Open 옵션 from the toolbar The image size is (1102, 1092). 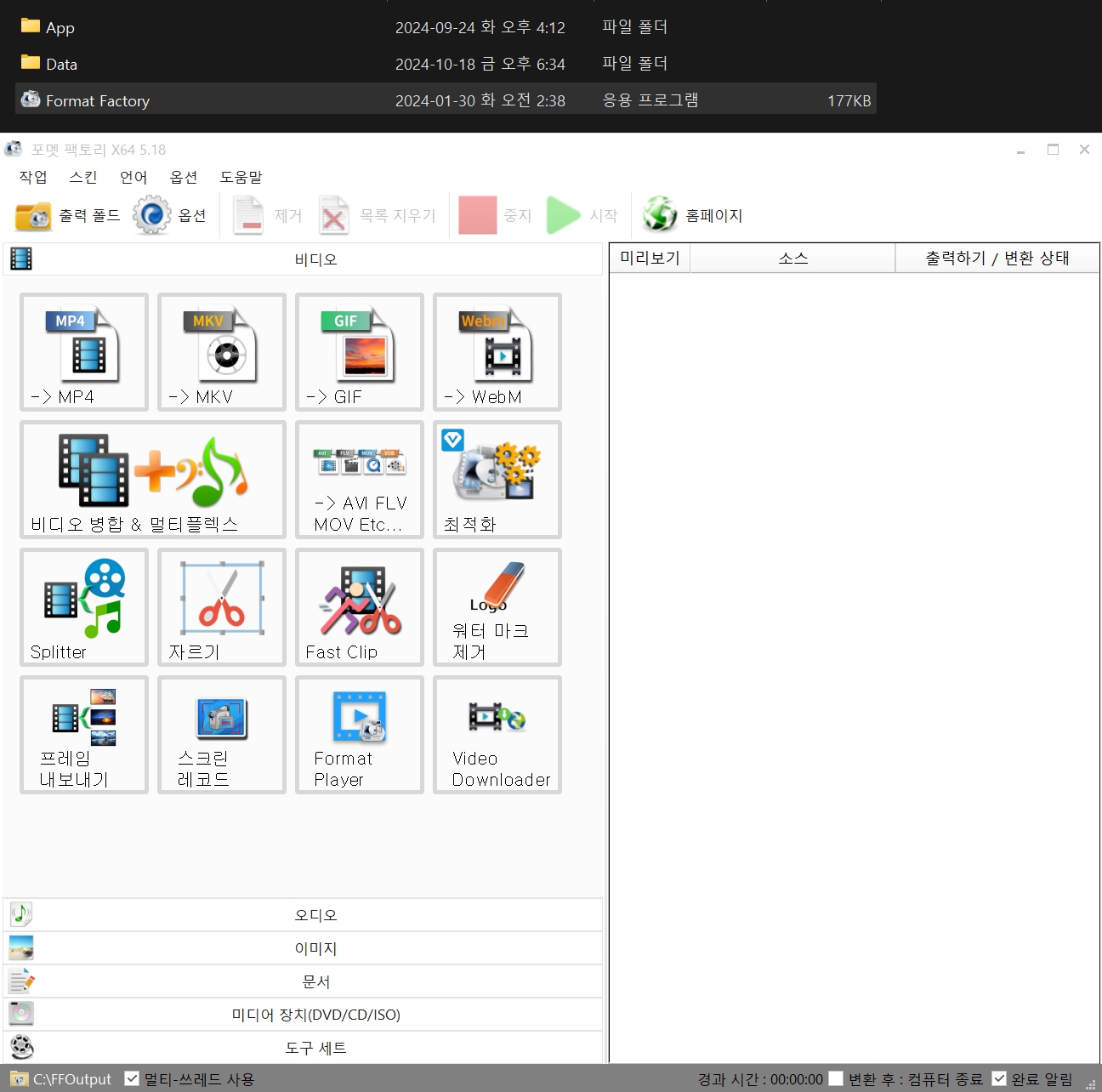click(x=170, y=216)
